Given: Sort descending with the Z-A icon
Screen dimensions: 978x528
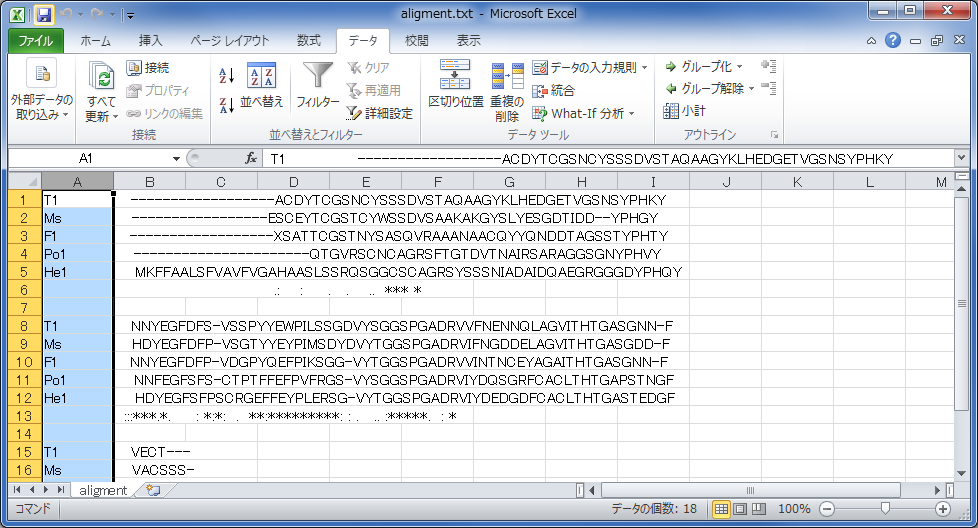Looking at the screenshot, I should (226, 104).
